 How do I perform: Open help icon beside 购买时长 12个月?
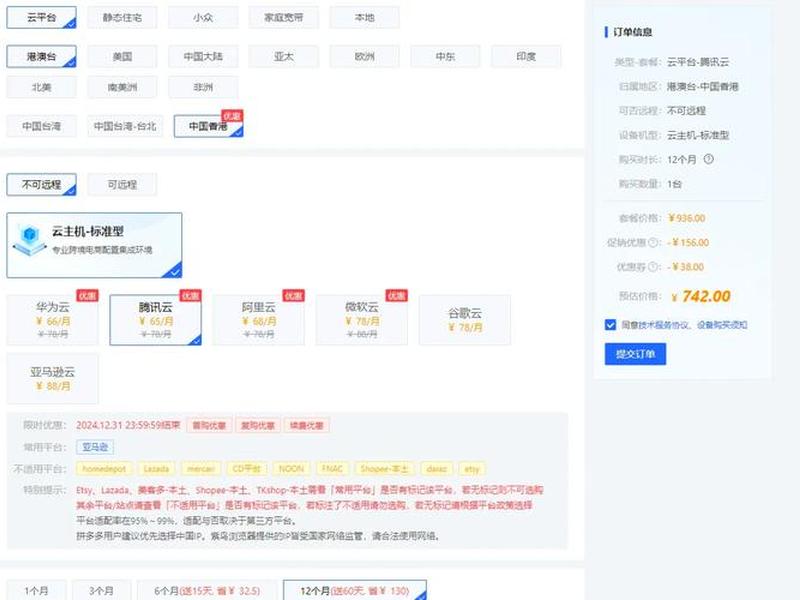point(709,159)
